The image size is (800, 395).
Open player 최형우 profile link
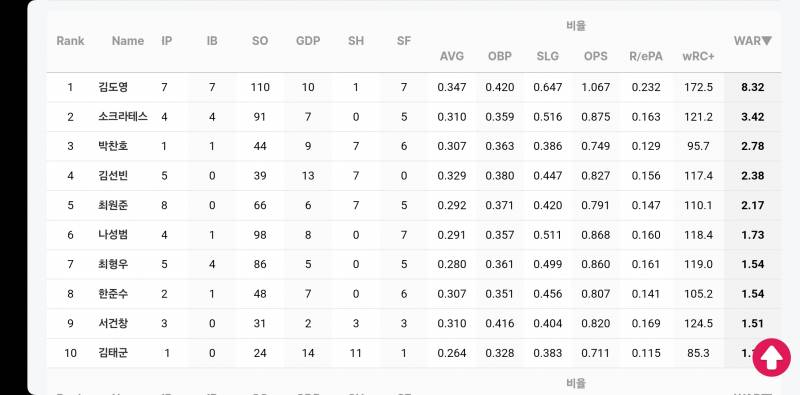click(x=113, y=264)
